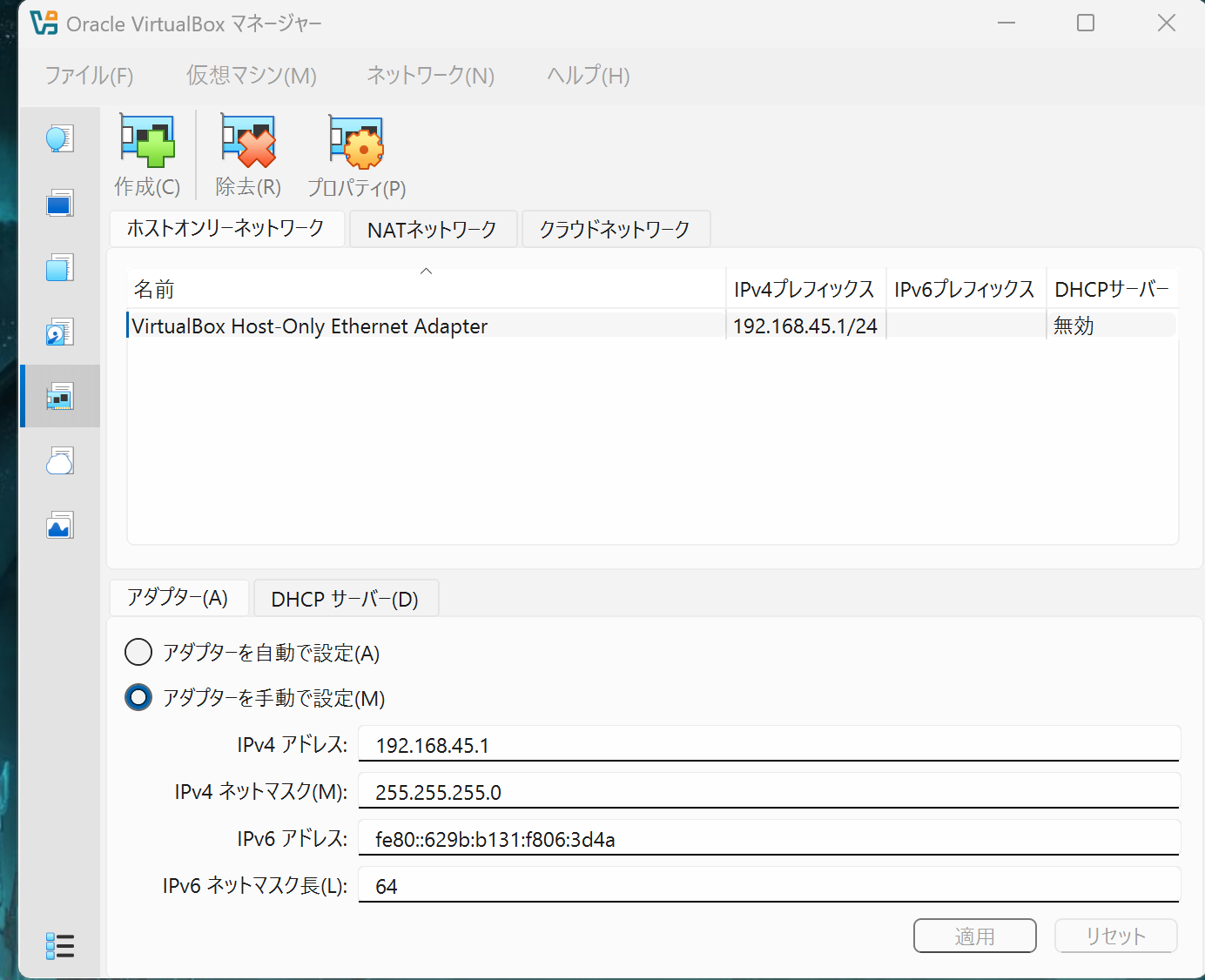The height and width of the screenshot is (980, 1205).
Task: Open the ファイル(F) menu
Action: pyautogui.click(x=89, y=76)
